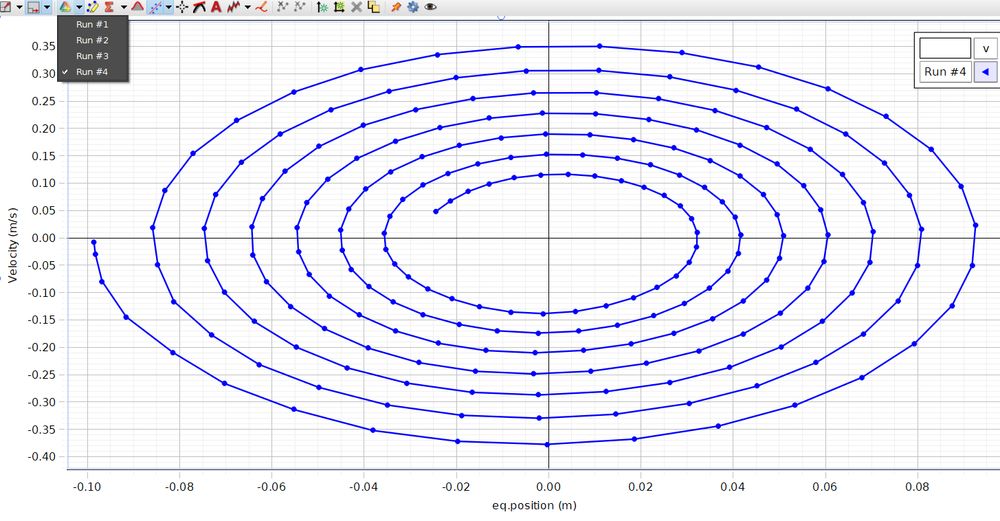Add a text annotation with the A tool
This screenshot has height=521, width=1000.
[216, 7]
